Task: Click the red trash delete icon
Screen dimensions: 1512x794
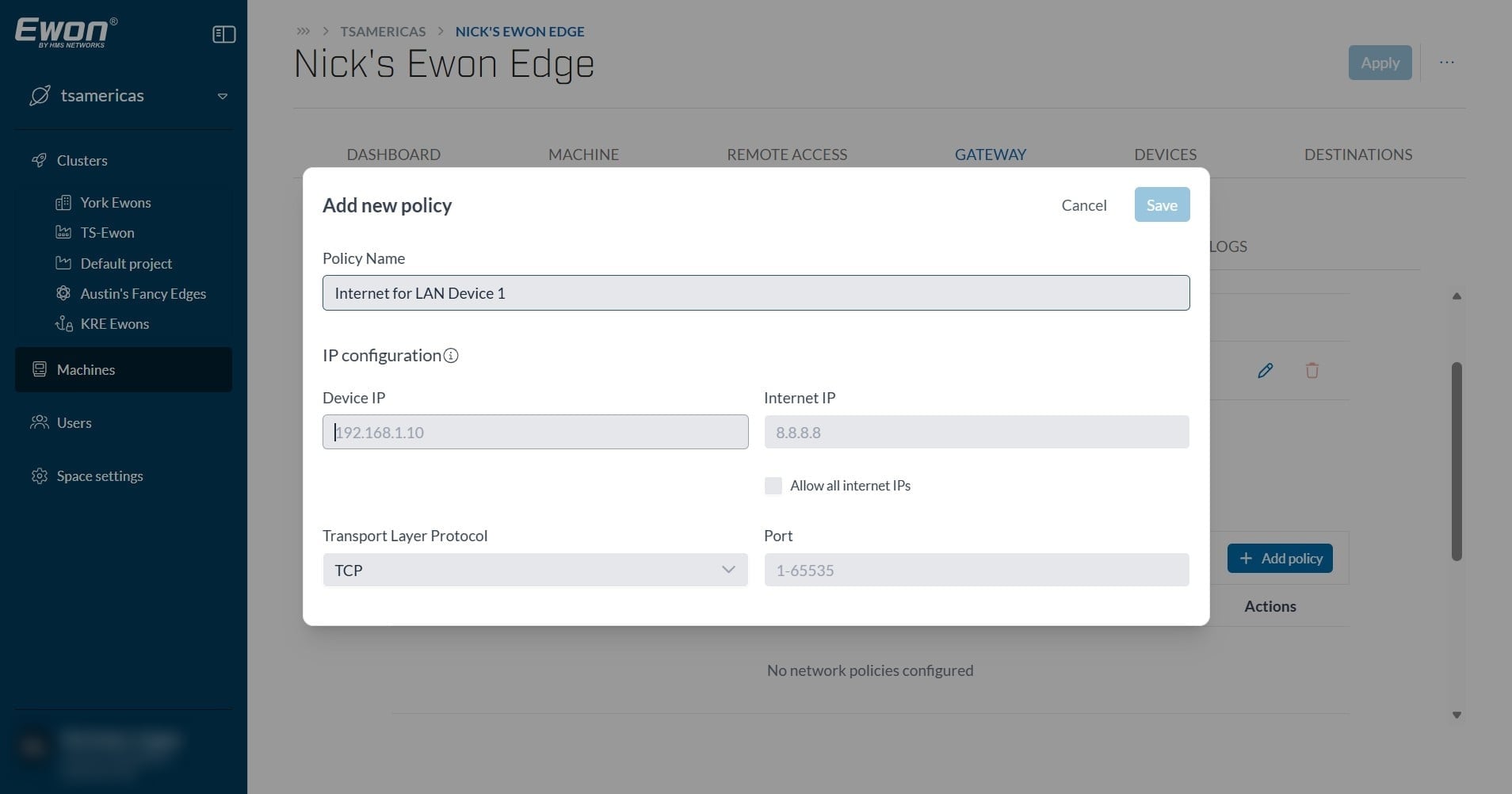Action: 1312,370
